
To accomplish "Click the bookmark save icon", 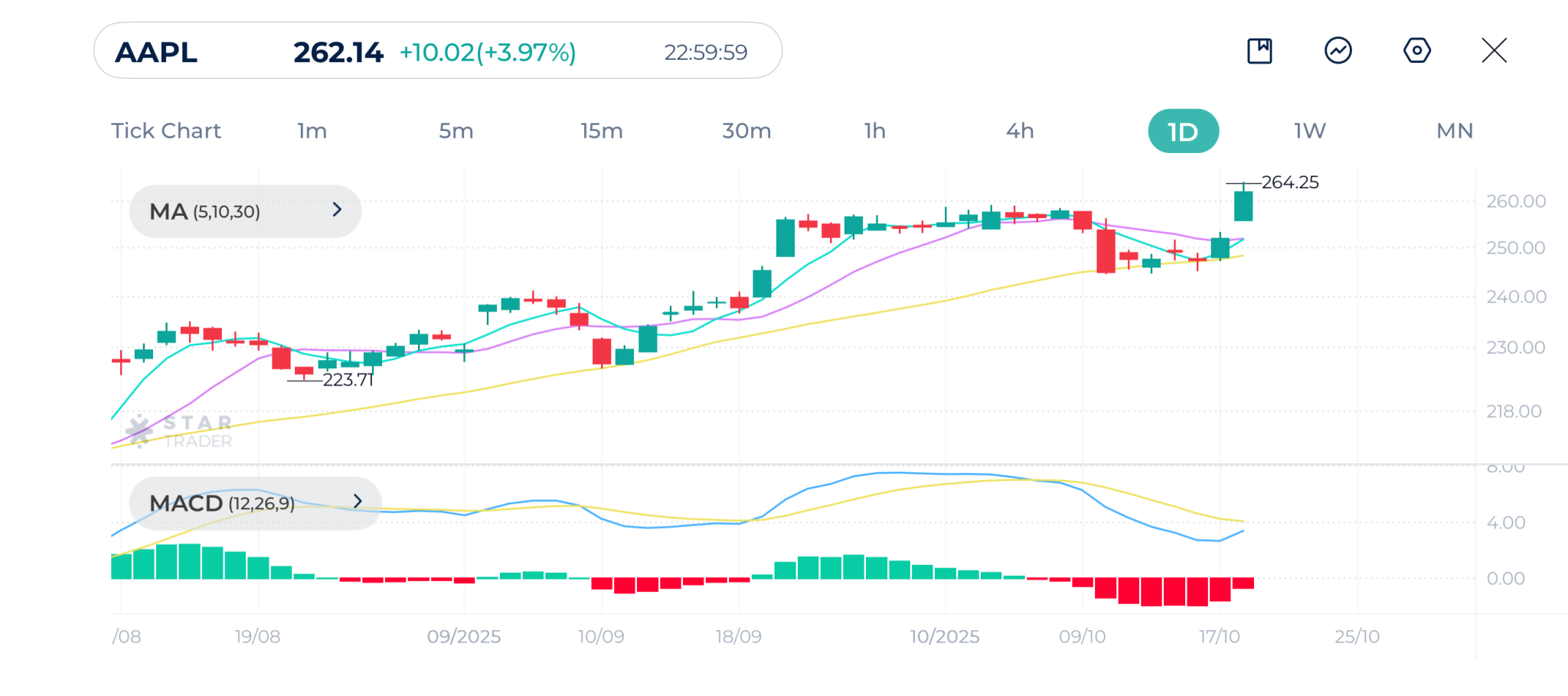I will point(1259,51).
